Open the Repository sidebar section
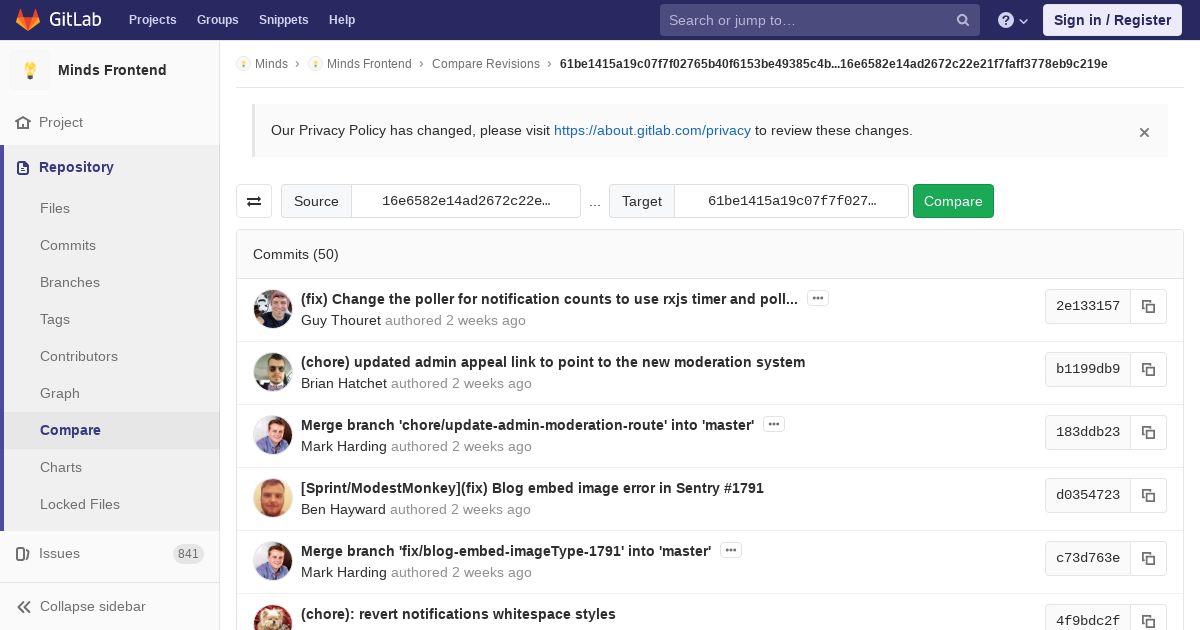Screen dimensions: 1200x630 [x=76, y=167]
